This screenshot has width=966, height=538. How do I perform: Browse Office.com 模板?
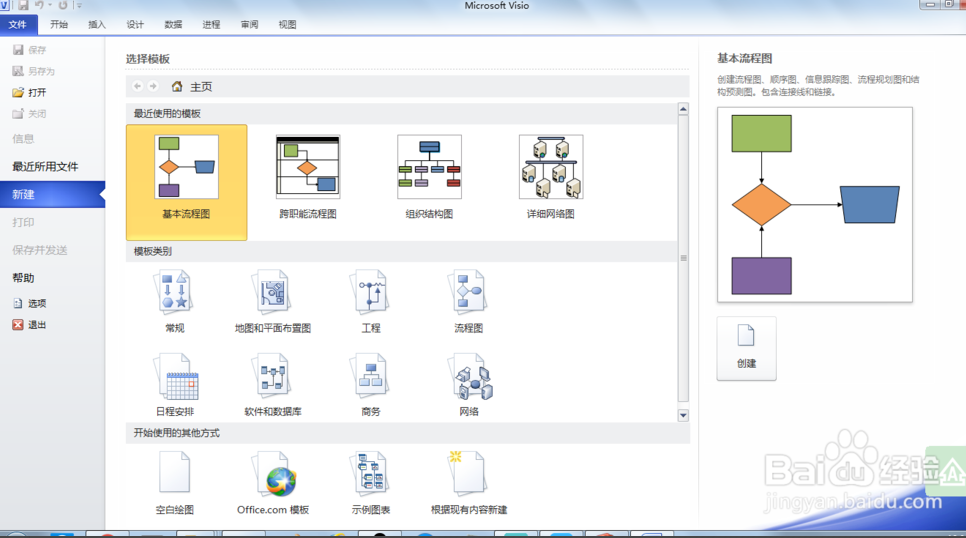point(273,483)
